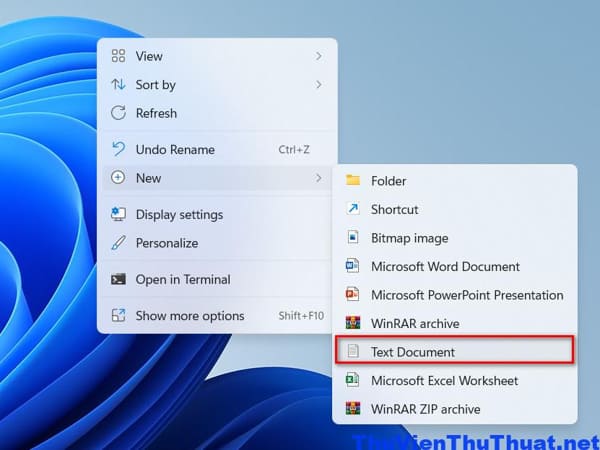Screen dimensions: 600x450
Task: Click the WinRAR ZIP archive icon
Action: pos(353,409)
